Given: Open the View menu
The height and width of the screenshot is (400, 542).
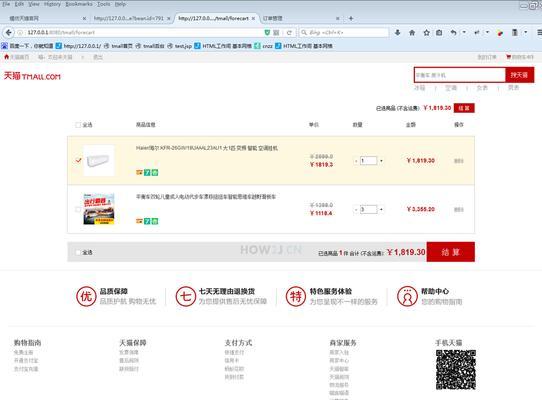Looking at the screenshot, I should pyautogui.click(x=34, y=4).
